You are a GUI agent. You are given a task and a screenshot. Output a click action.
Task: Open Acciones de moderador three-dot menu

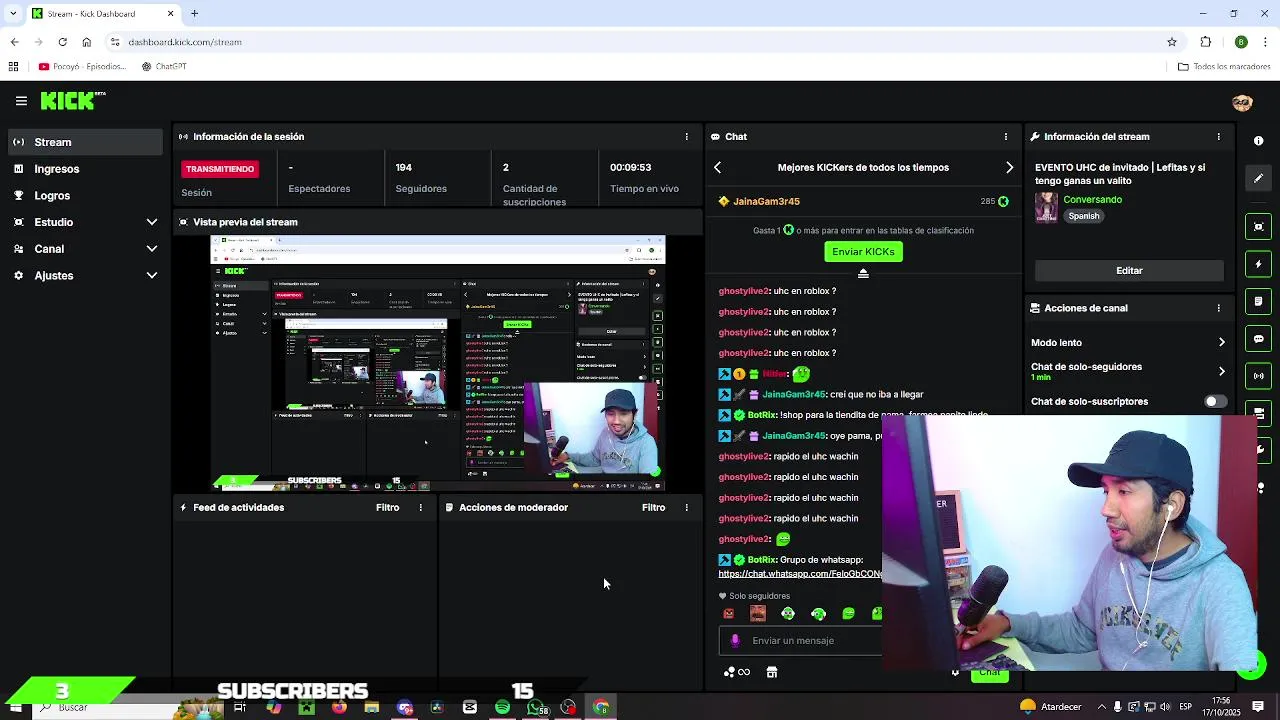686,508
